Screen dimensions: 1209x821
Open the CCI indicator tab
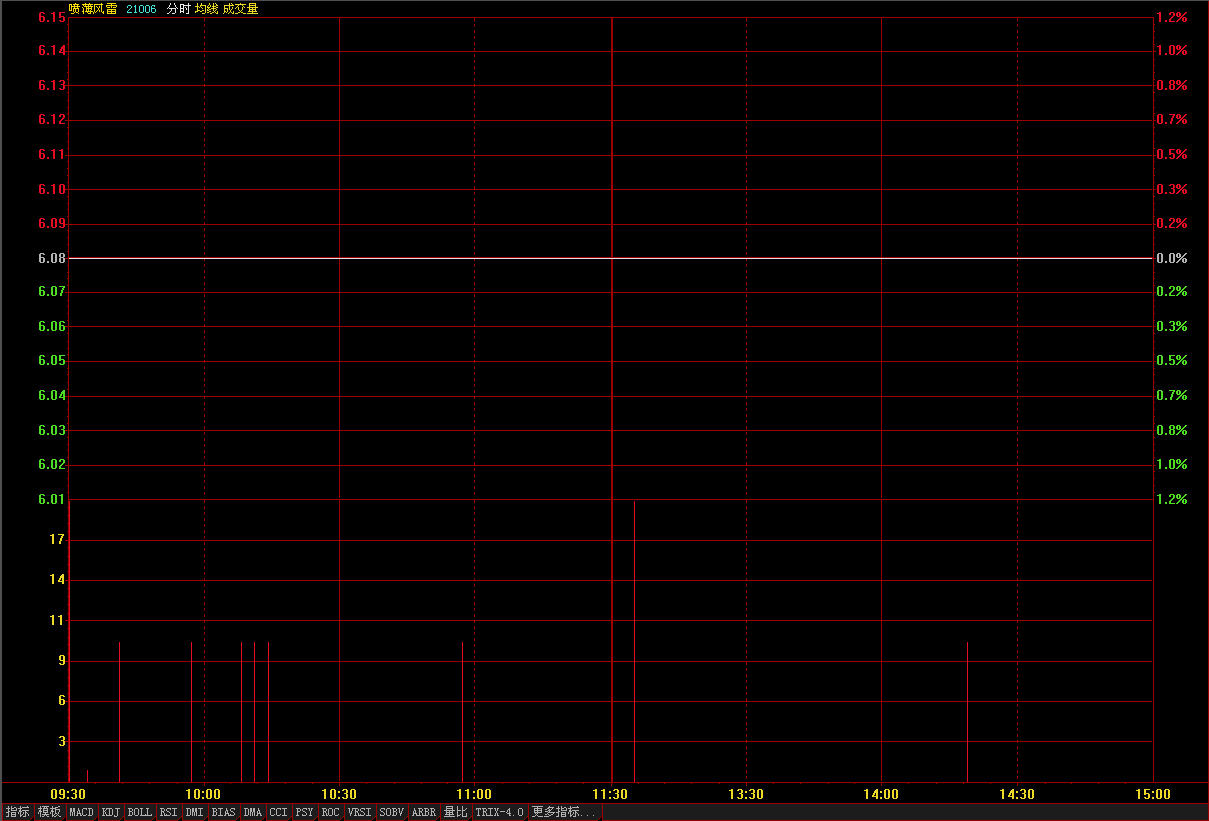pos(278,812)
